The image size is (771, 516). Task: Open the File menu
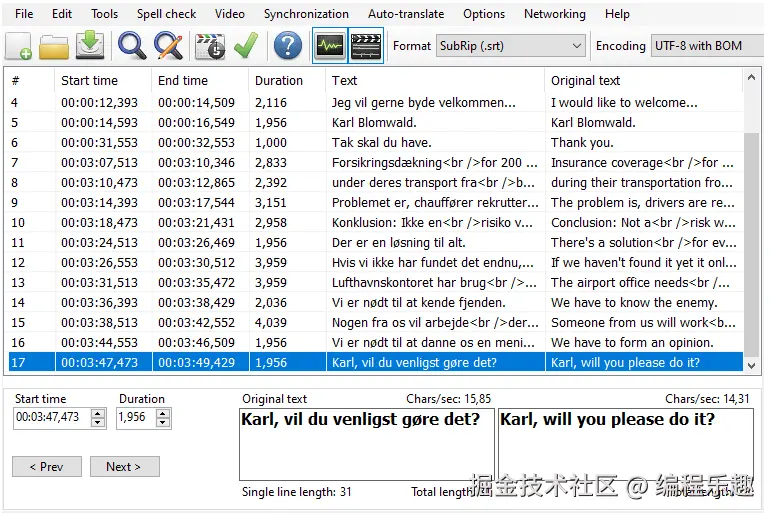point(24,14)
